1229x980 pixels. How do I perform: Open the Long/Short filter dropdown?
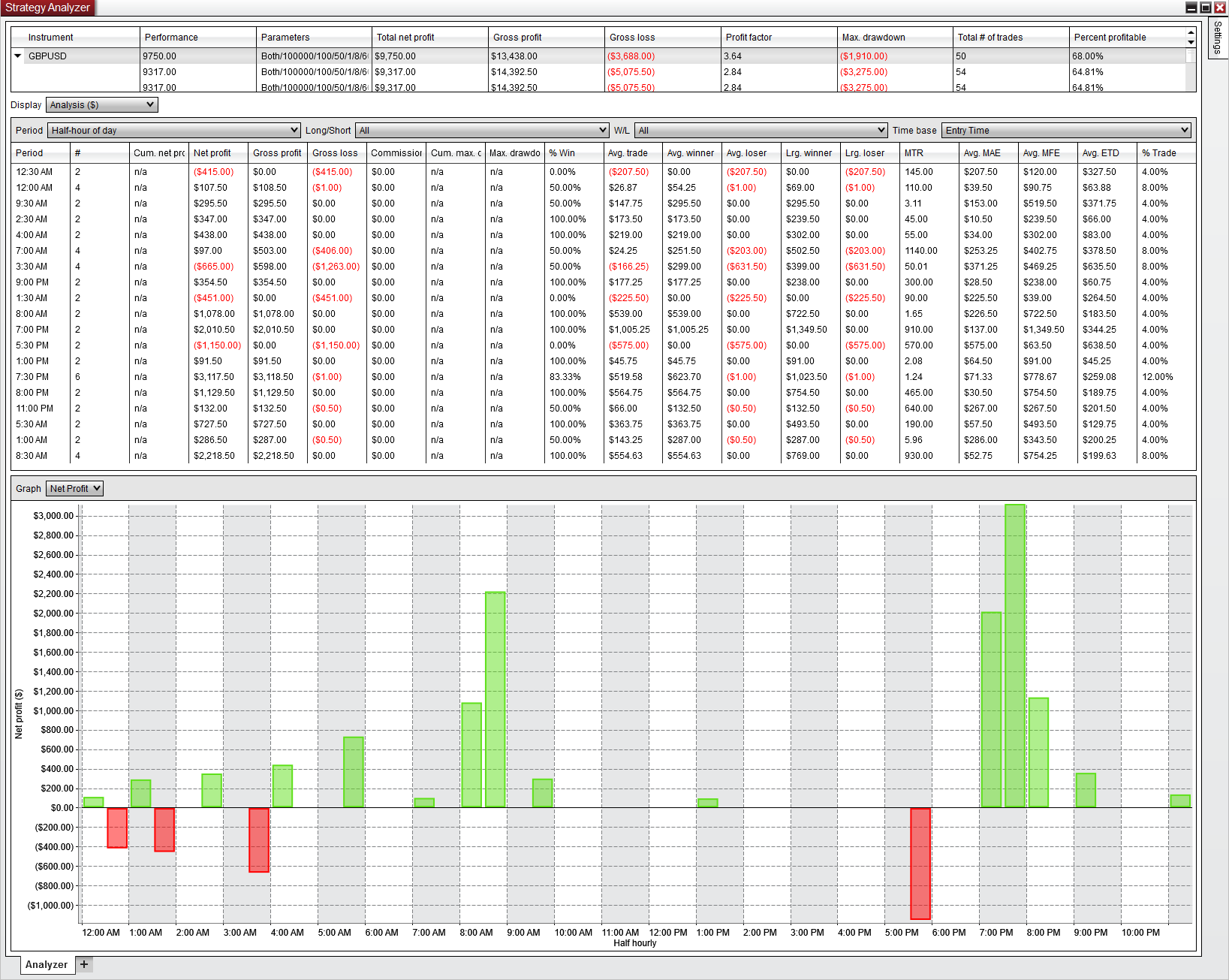481,131
